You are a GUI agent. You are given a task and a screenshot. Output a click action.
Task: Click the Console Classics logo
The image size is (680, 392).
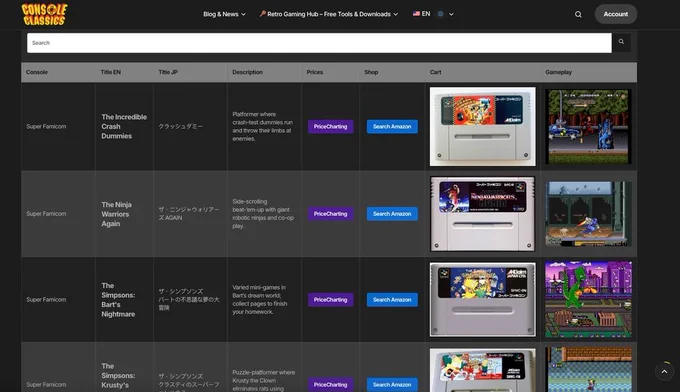(x=44, y=14)
